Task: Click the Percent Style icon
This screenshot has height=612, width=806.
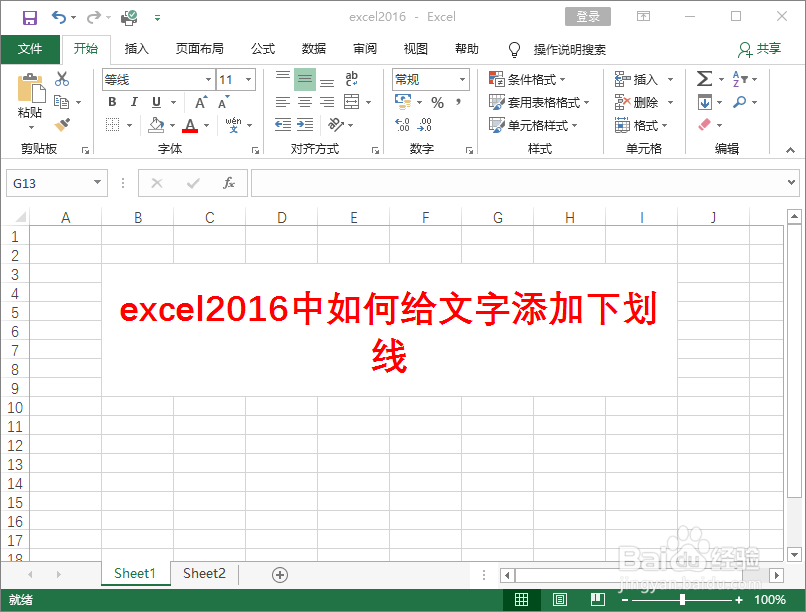Action: coord(437,103)
